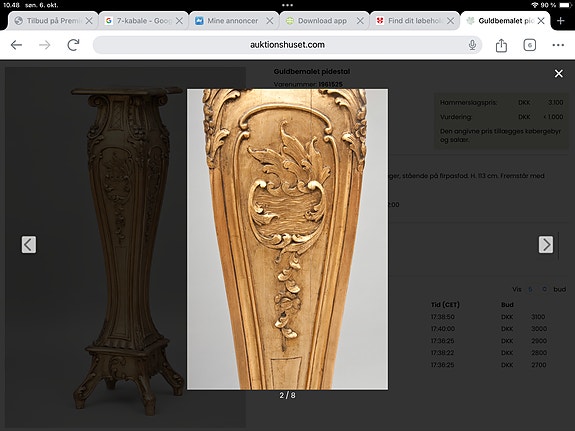The height and width of the screenshot is (431, 575).
Task: Tap the Vis bud count selector
Action: pos(539,289)
